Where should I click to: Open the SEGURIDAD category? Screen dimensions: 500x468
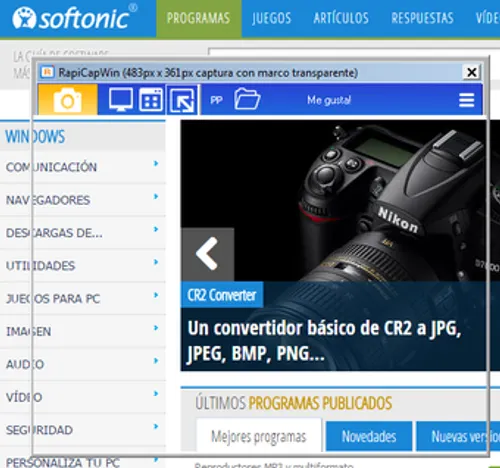pyautogui.click(x=39, y=430)
